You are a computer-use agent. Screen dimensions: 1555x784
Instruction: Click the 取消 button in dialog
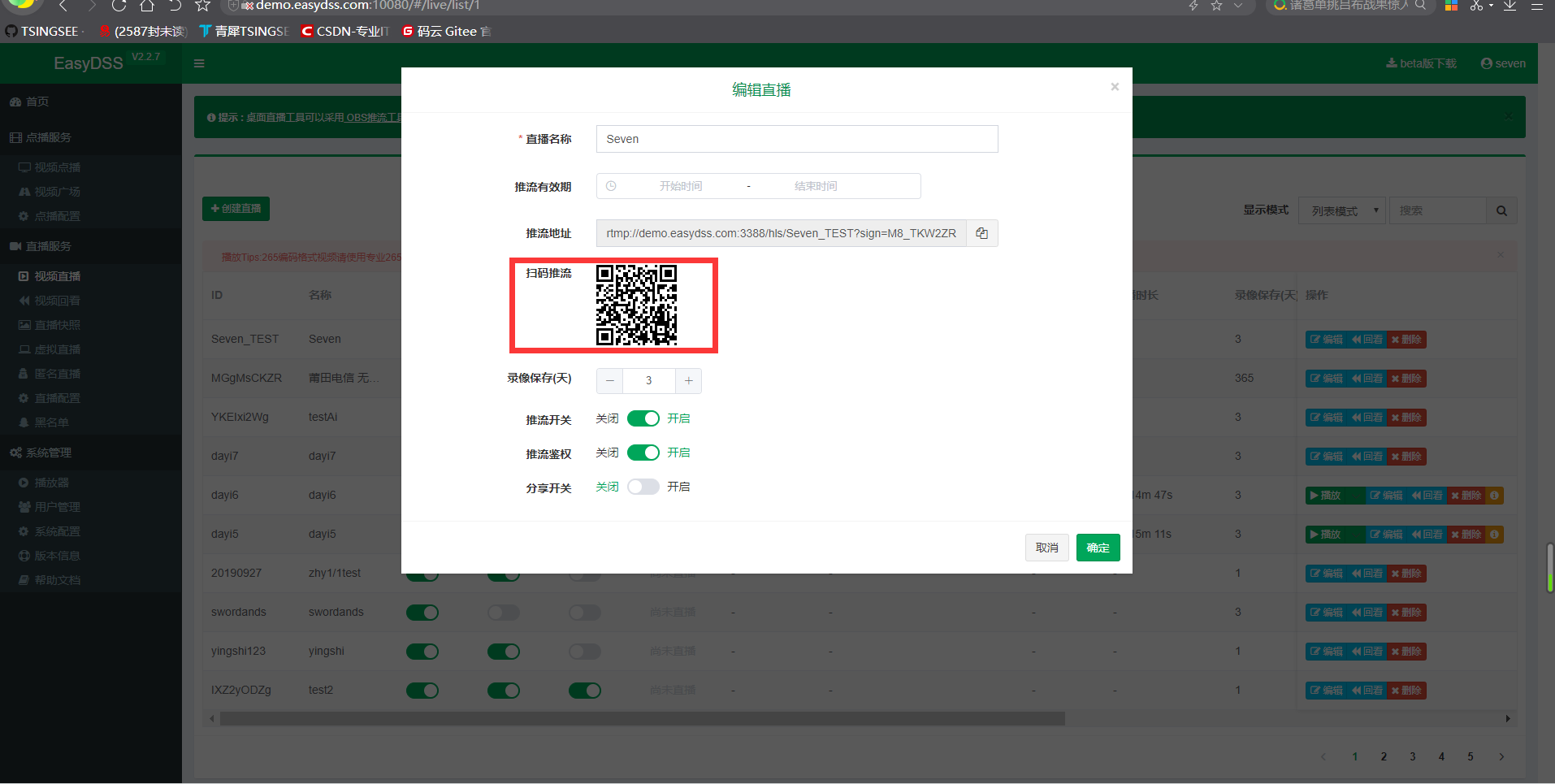[x=1046, y=548]
